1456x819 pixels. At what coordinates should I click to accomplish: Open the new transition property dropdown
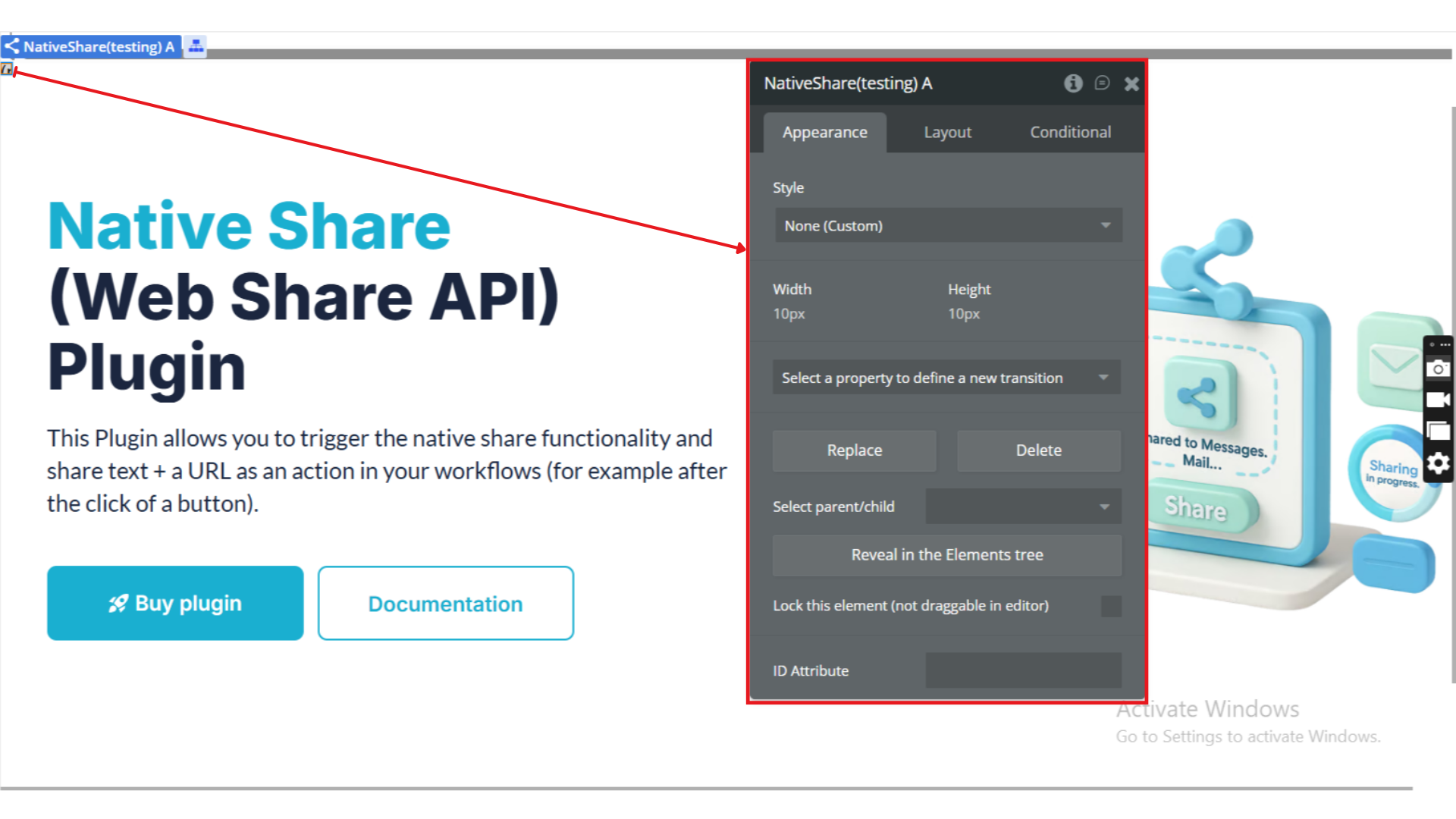946,378
